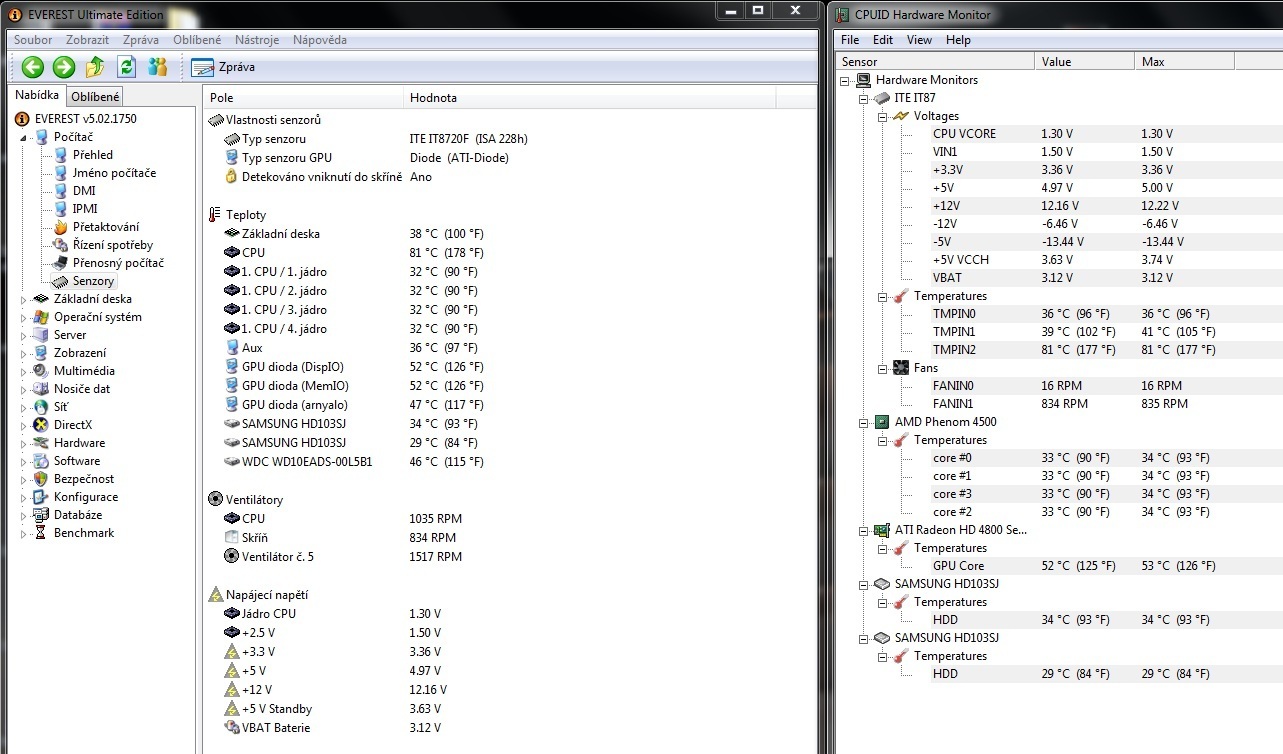Click the Pole column header
This screenshot has width=1283, height=754.
click(303, 98)
